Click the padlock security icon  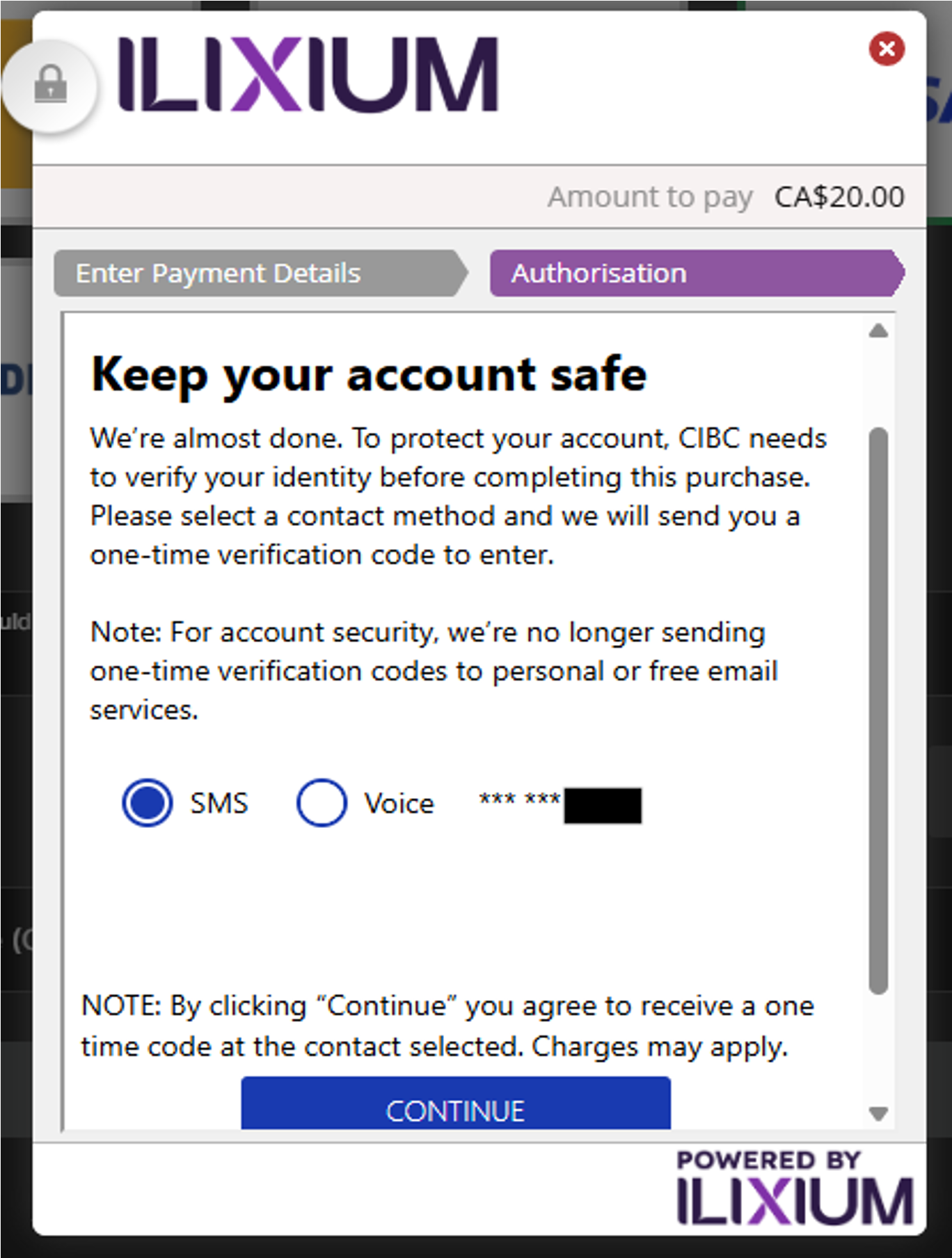pyautogui.click(x=50, y=85)
